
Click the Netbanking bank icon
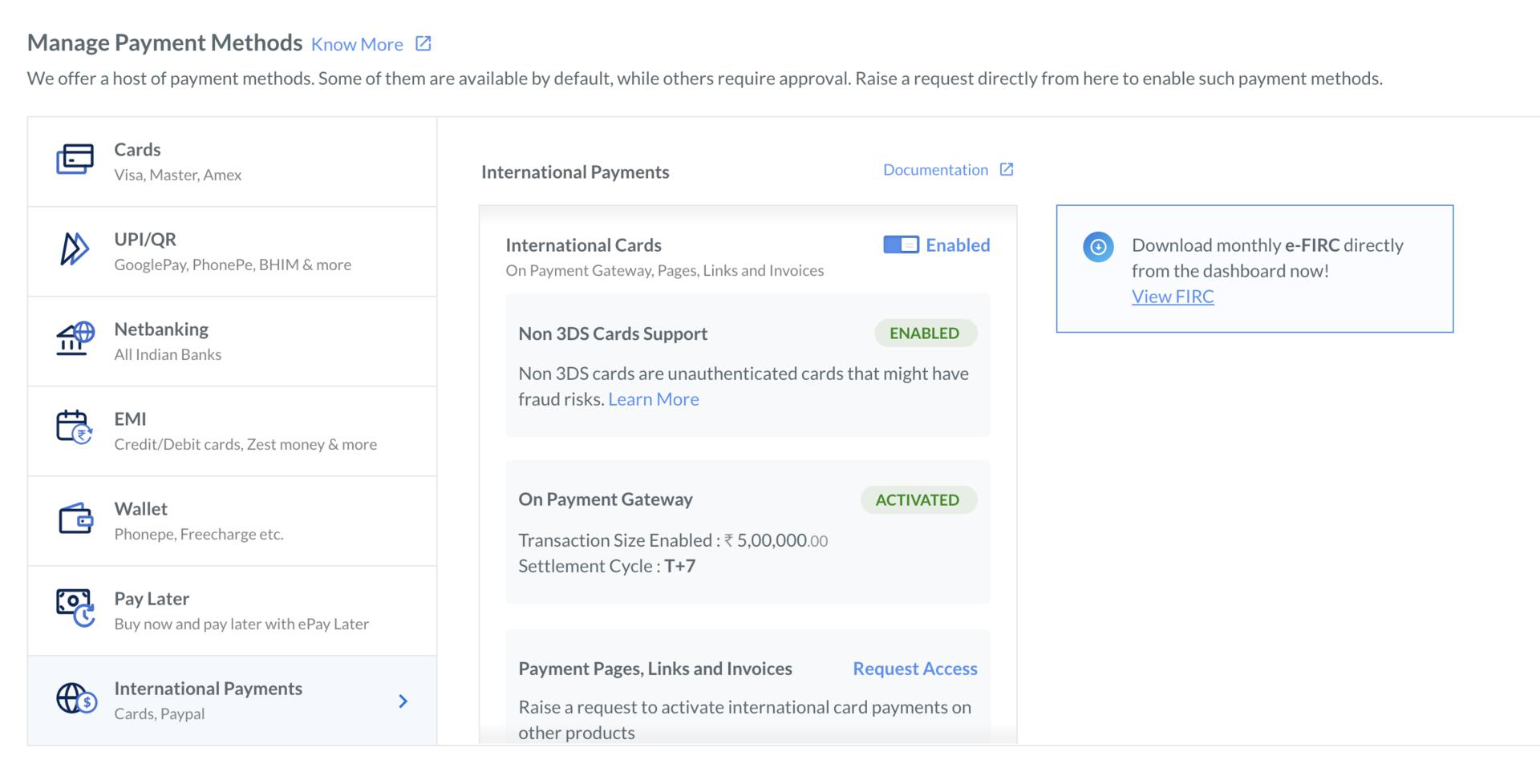click(x=75, y=338)
